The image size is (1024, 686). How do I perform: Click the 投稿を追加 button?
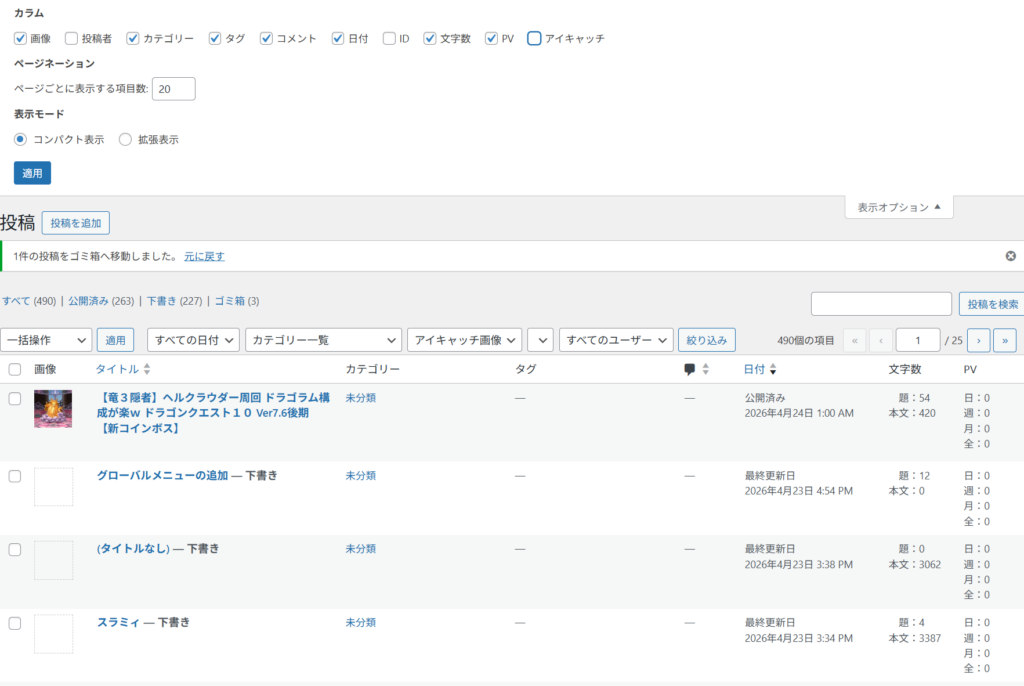tap(76, 223)
